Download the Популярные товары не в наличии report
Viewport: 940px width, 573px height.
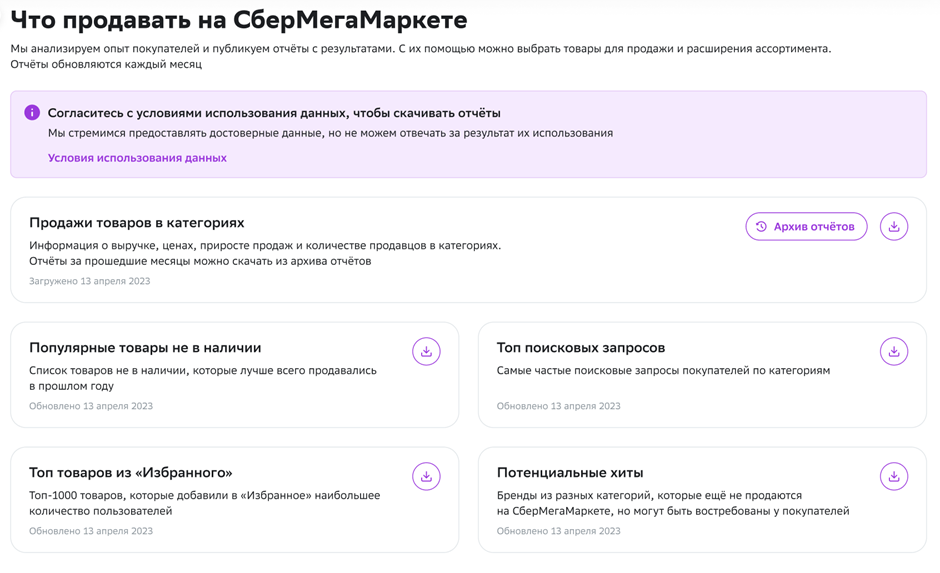tap(426, 352)
